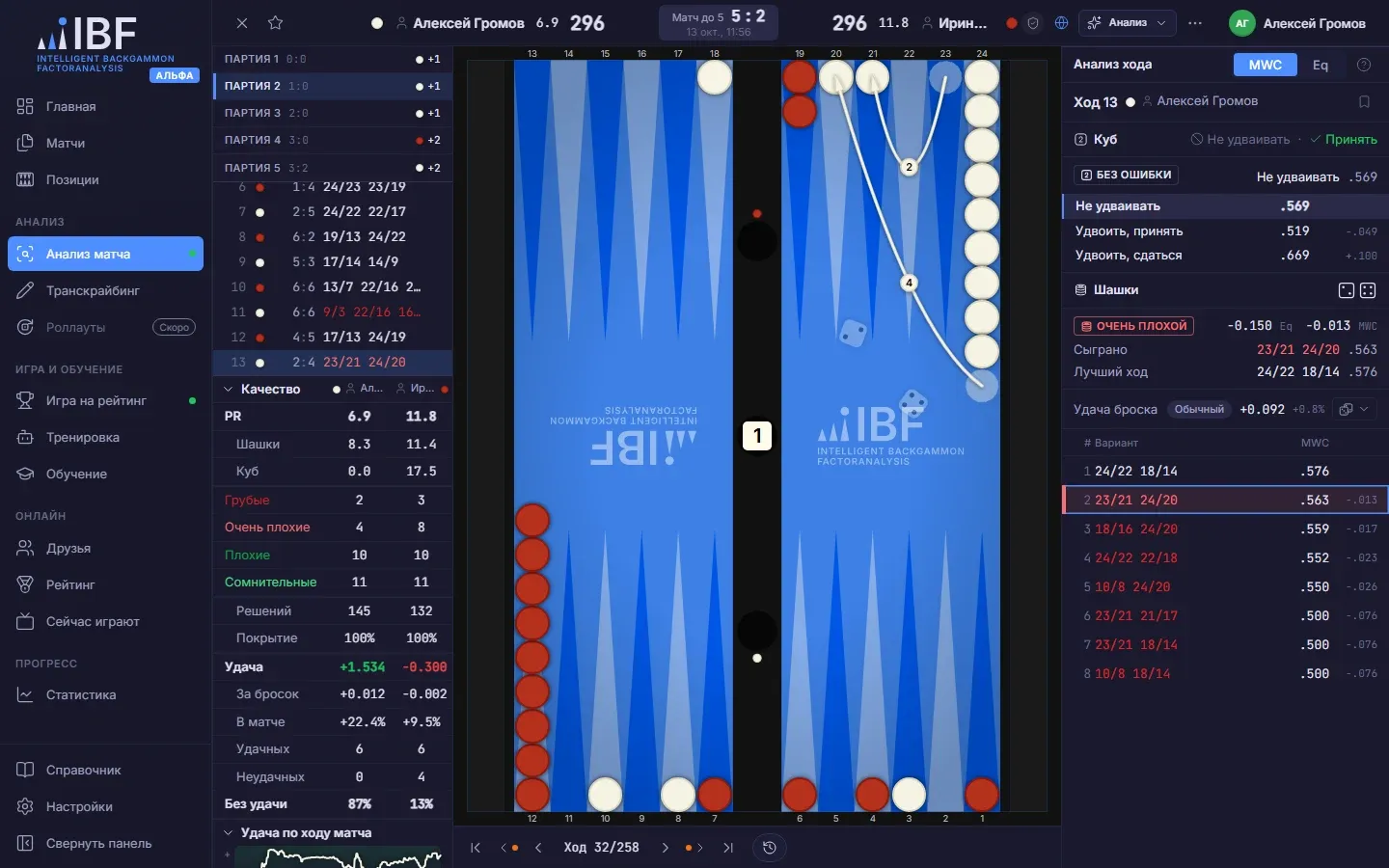The width and height of the screenshot is (1389, 868).
Task: Collapse the Качество section
Action: pyautogui.click(x=229, y=390)
